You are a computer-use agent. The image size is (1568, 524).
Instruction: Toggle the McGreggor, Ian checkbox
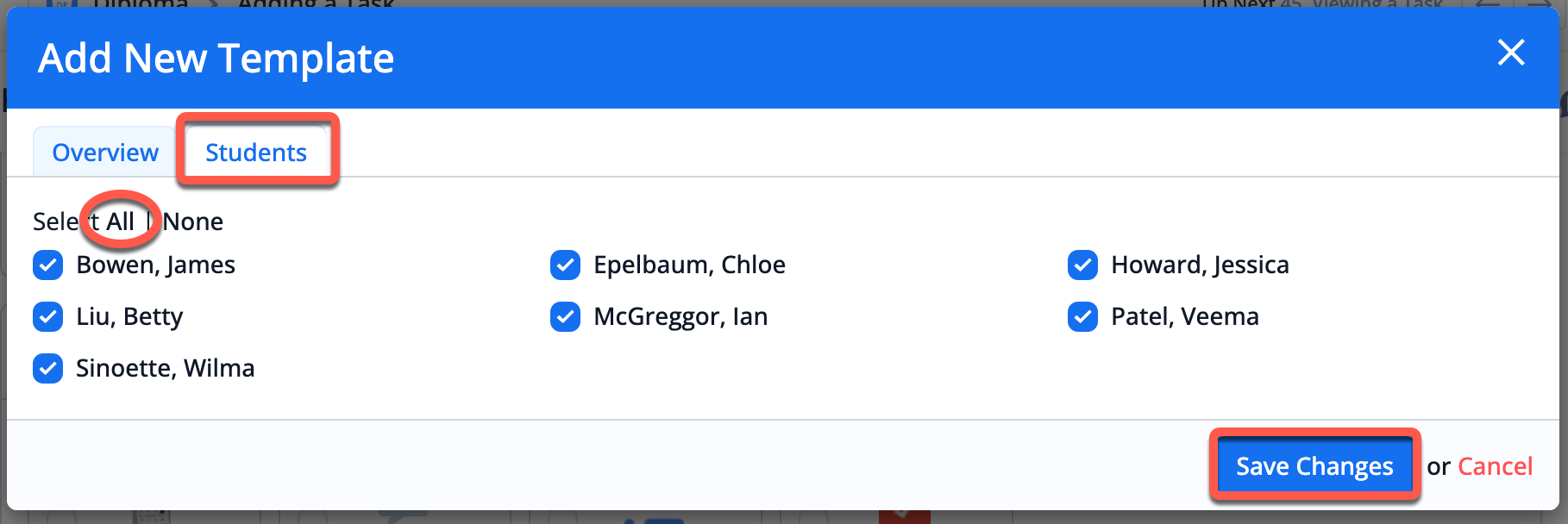click(x=566, y=317)
